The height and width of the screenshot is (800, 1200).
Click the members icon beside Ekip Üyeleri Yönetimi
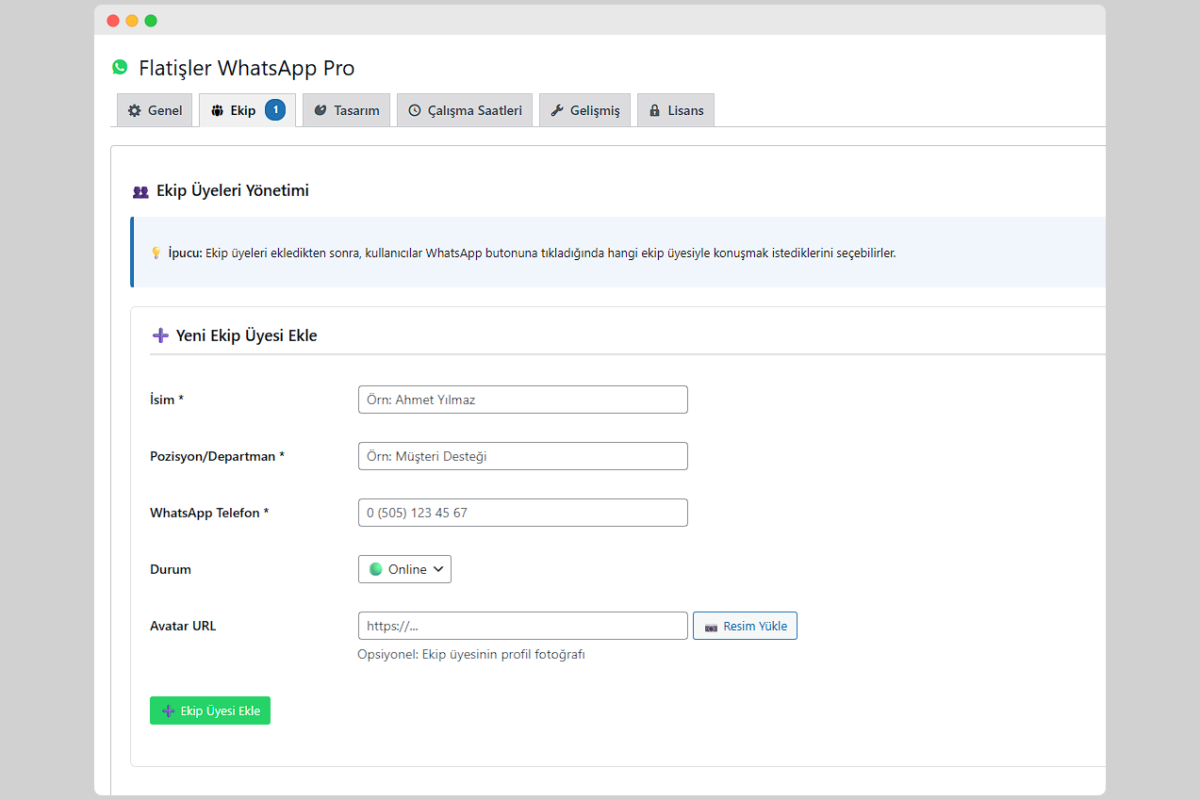(140, 190)
